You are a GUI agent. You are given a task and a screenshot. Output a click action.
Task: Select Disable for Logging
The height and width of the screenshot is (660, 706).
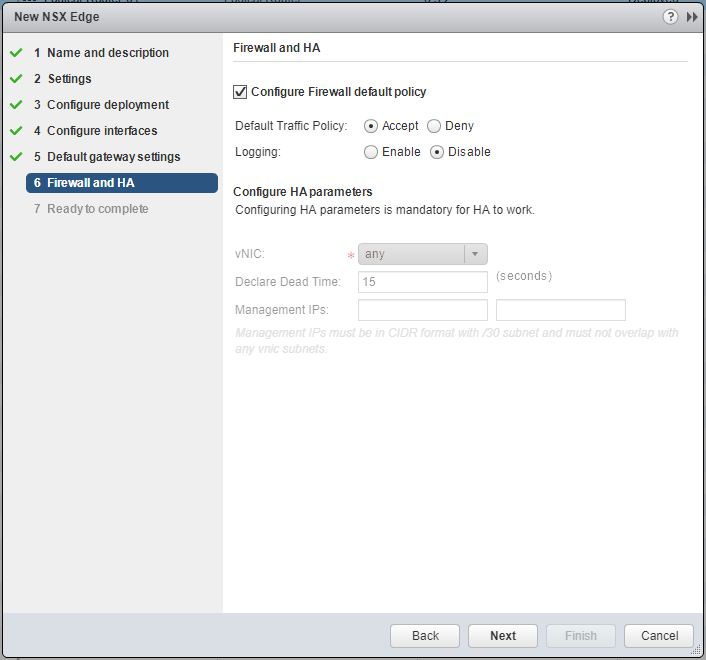pos(437,152)
